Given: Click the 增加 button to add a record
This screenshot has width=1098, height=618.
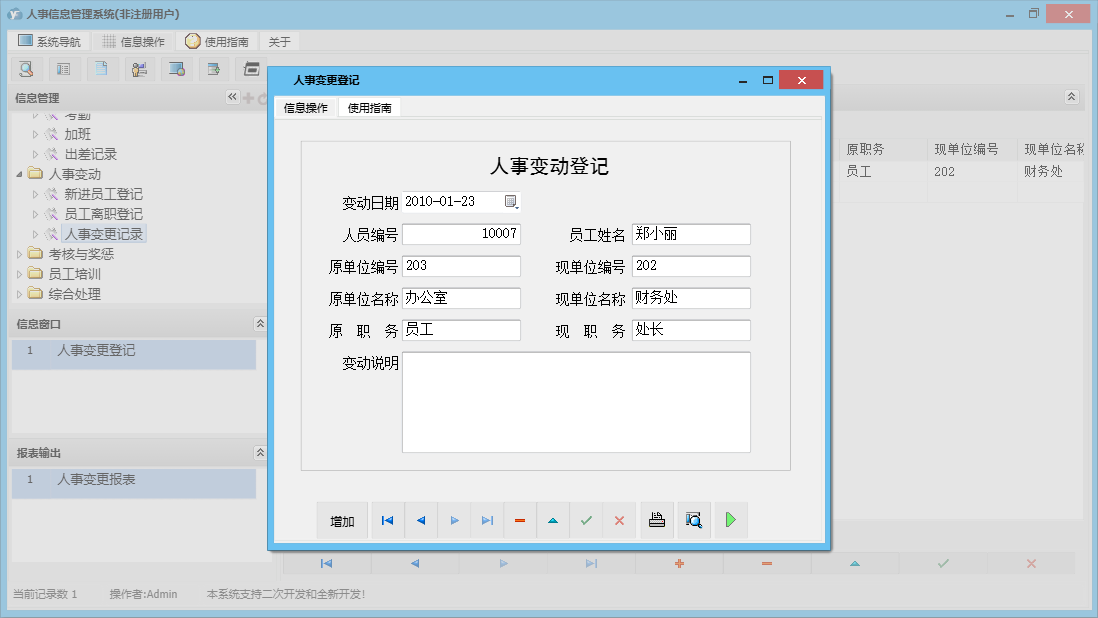Looking at the screenshot, I should click(342, 520).
